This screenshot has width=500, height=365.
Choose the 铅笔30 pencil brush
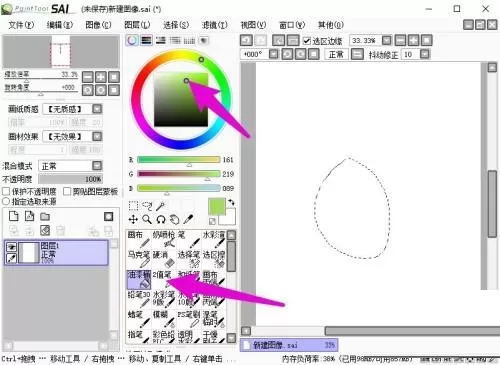coord(139,299)
